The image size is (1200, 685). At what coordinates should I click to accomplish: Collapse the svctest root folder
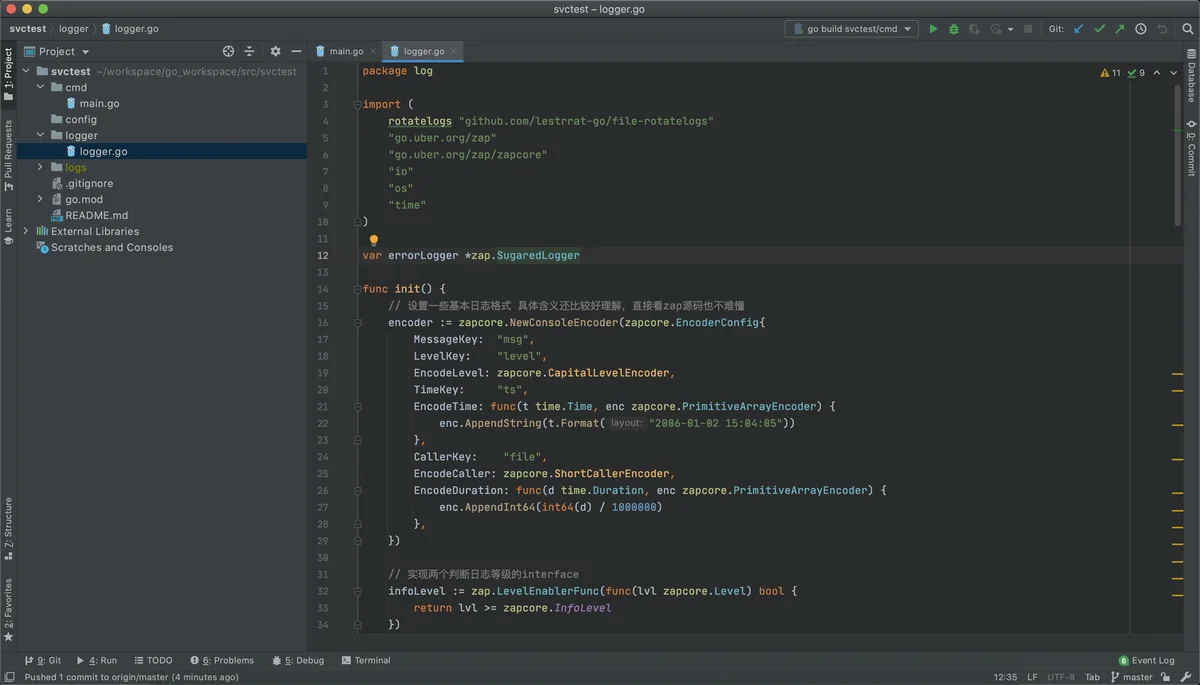tap(27, 71)
